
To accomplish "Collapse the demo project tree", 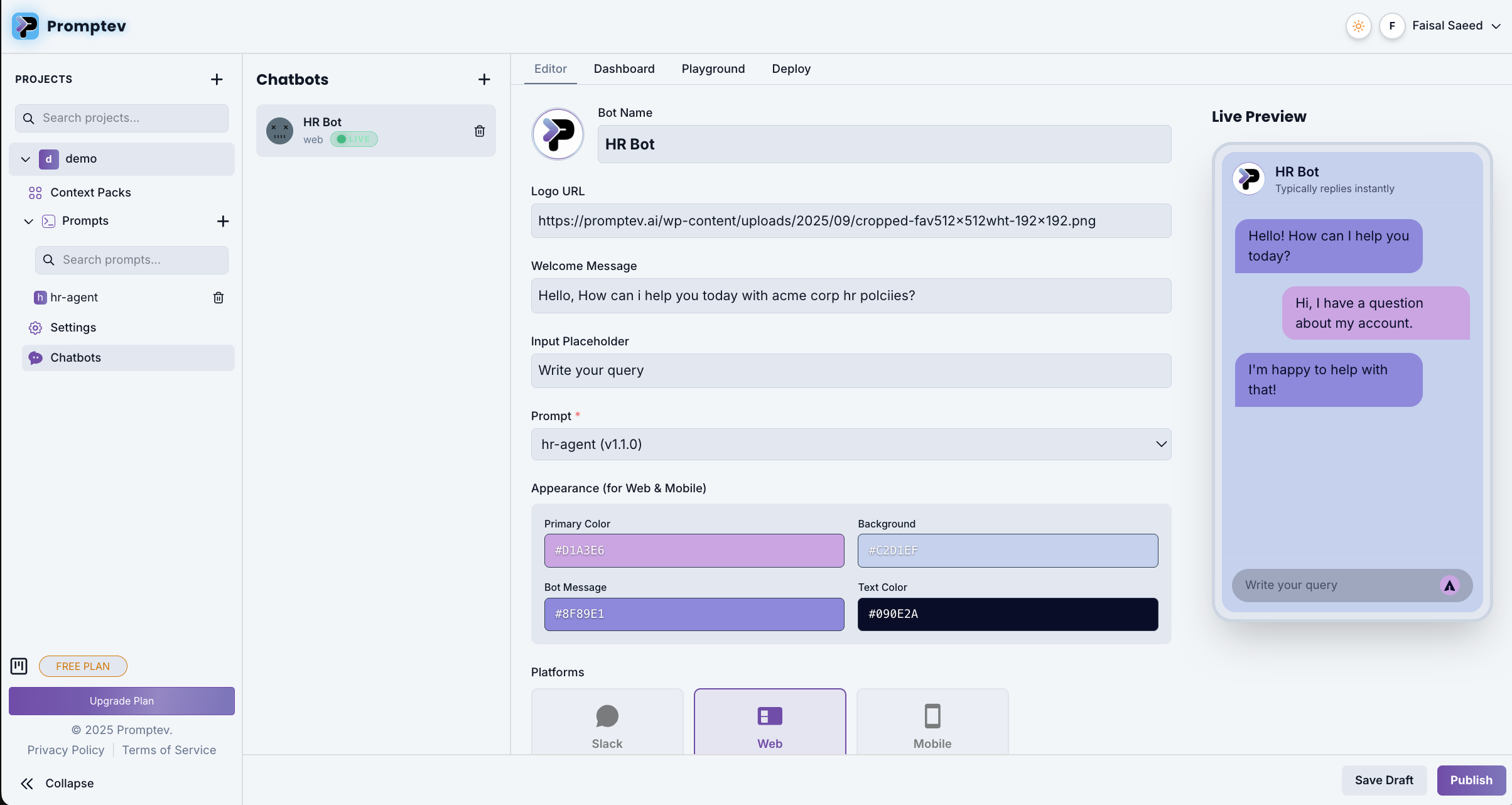I will (x=26, y=159).
